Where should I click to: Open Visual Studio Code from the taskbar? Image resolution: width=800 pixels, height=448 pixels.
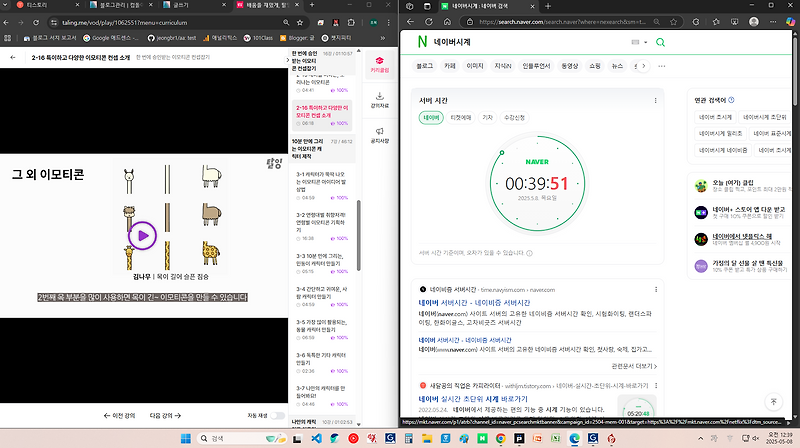pyautogui.click(x=316, y=438)
